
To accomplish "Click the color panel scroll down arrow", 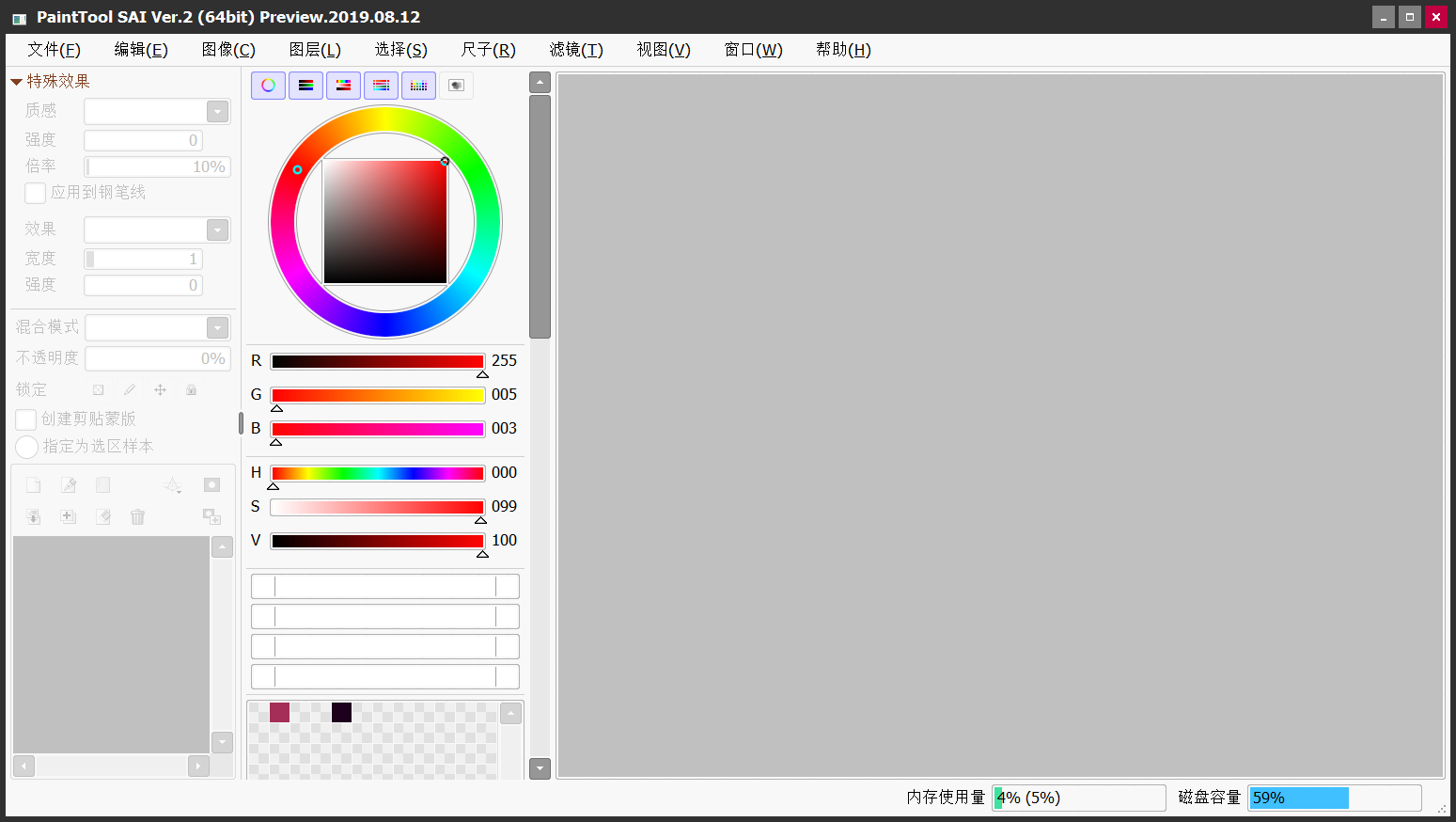I will pos(540,768).
